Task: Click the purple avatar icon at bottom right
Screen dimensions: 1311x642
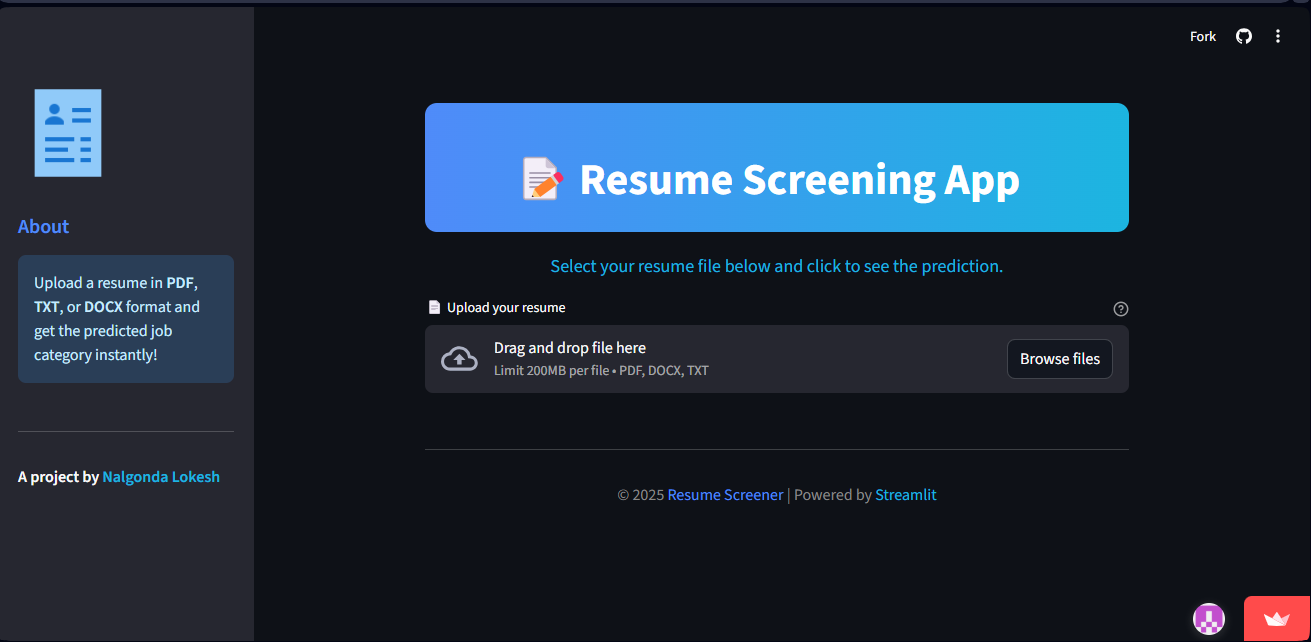Action: point(1209,619)
